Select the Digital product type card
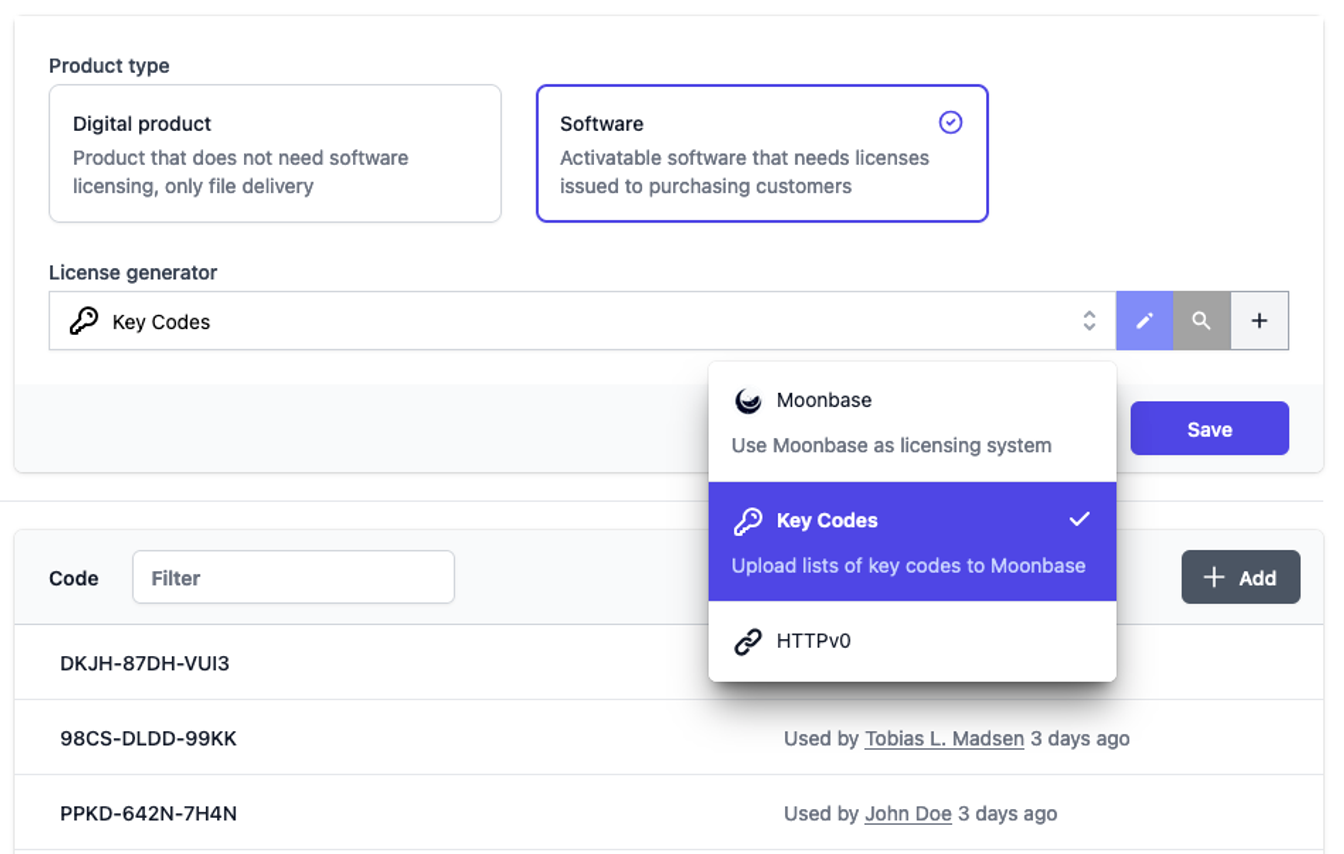The height and width of the screenshot is (854, 1344). click(275, 153)
